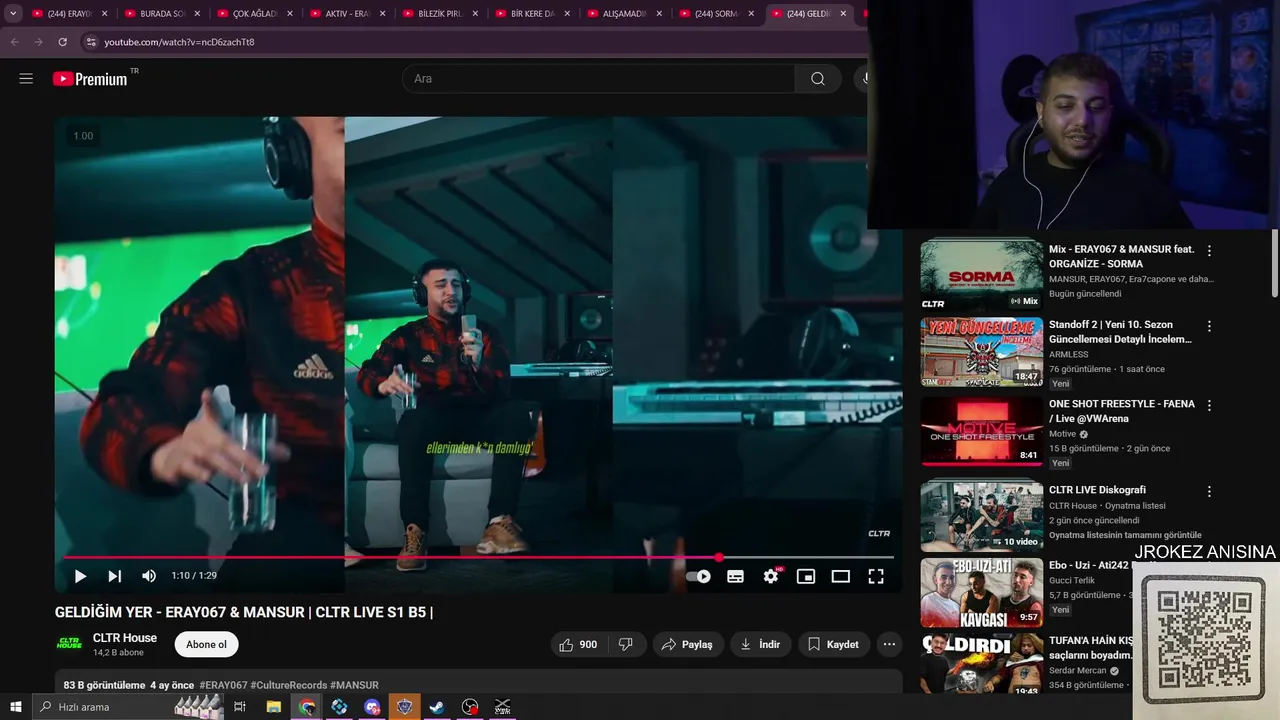The image size is (1280, 720).
Task: Open Steam from taskbar
Action: 437,707
